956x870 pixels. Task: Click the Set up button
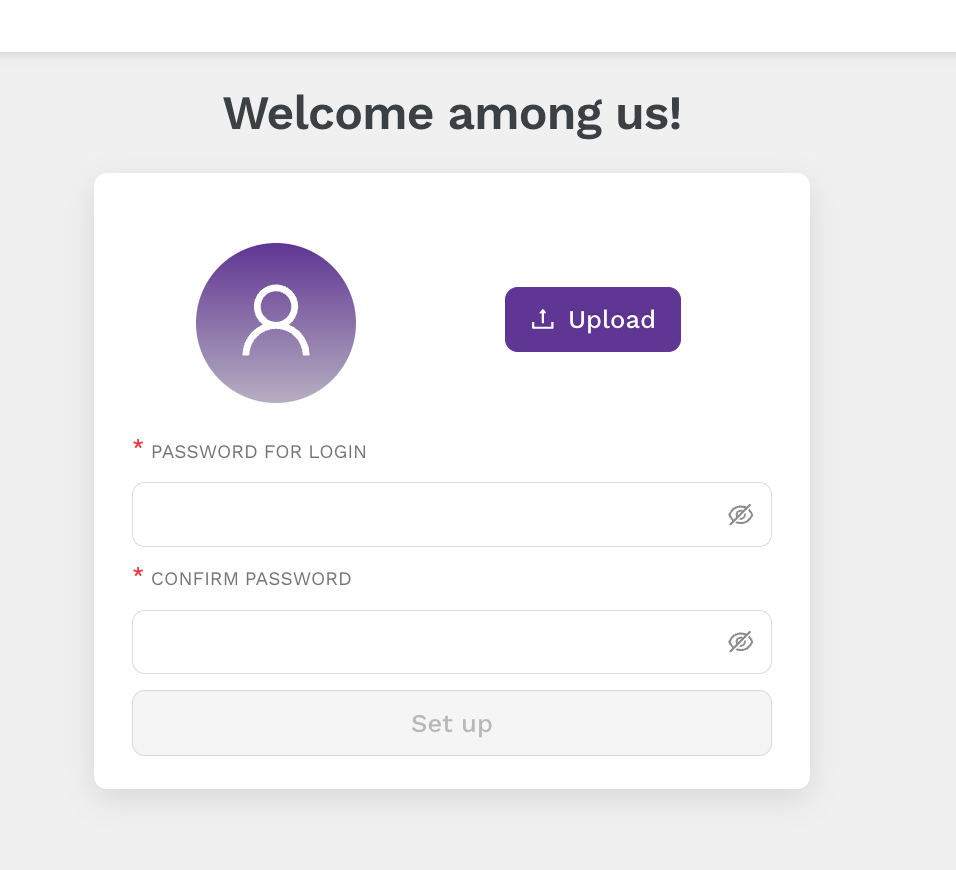(452, 723)
